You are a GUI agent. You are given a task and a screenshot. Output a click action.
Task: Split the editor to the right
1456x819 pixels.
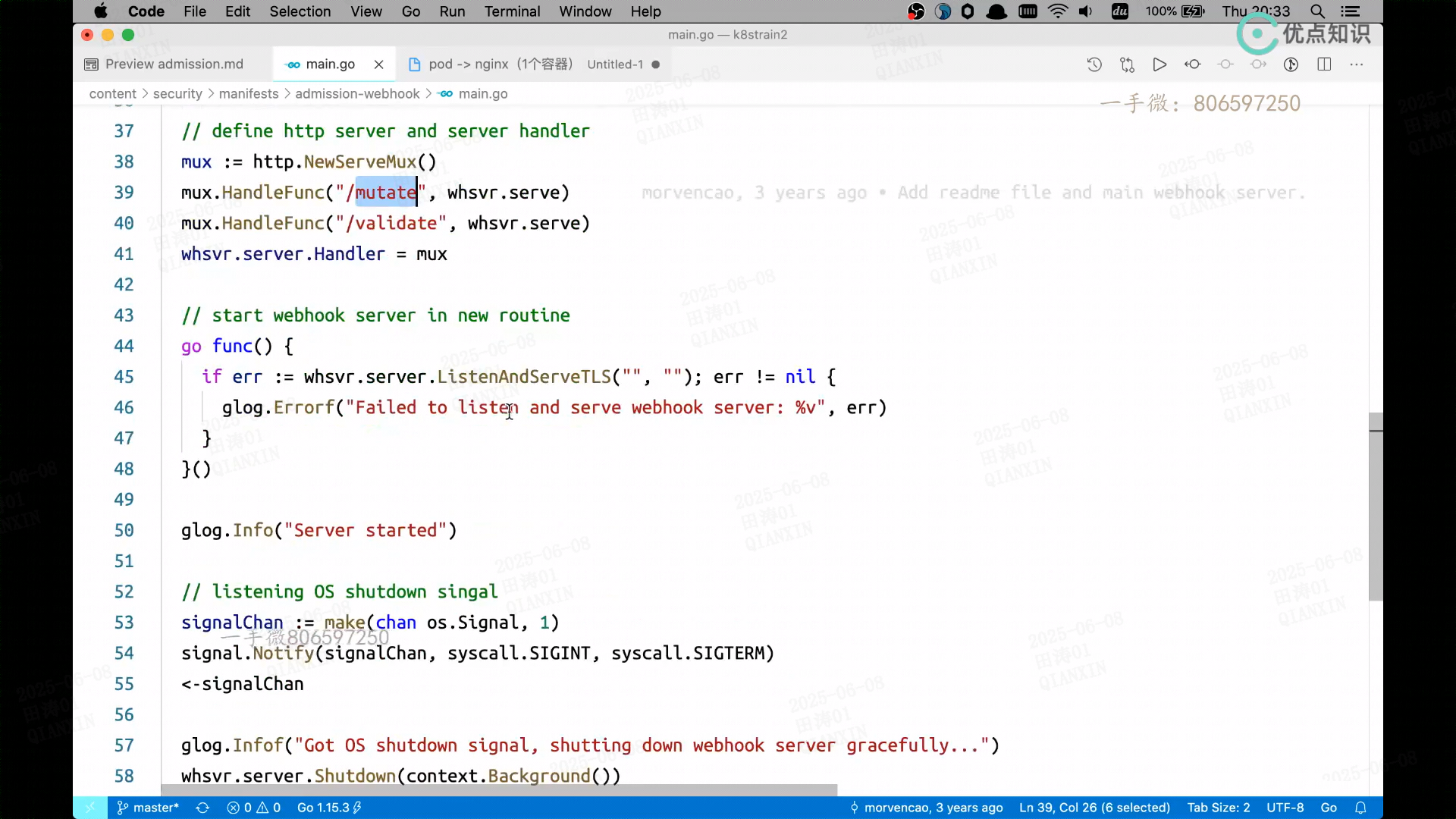pyautogui.click(x=1324, y=64)
